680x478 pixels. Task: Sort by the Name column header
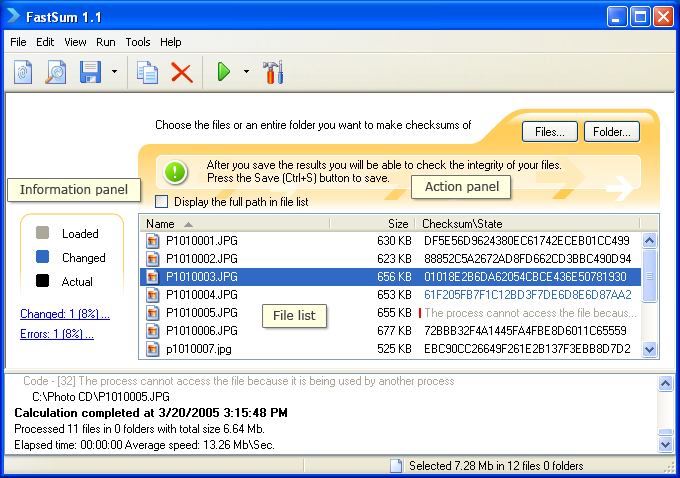(234, 223)
